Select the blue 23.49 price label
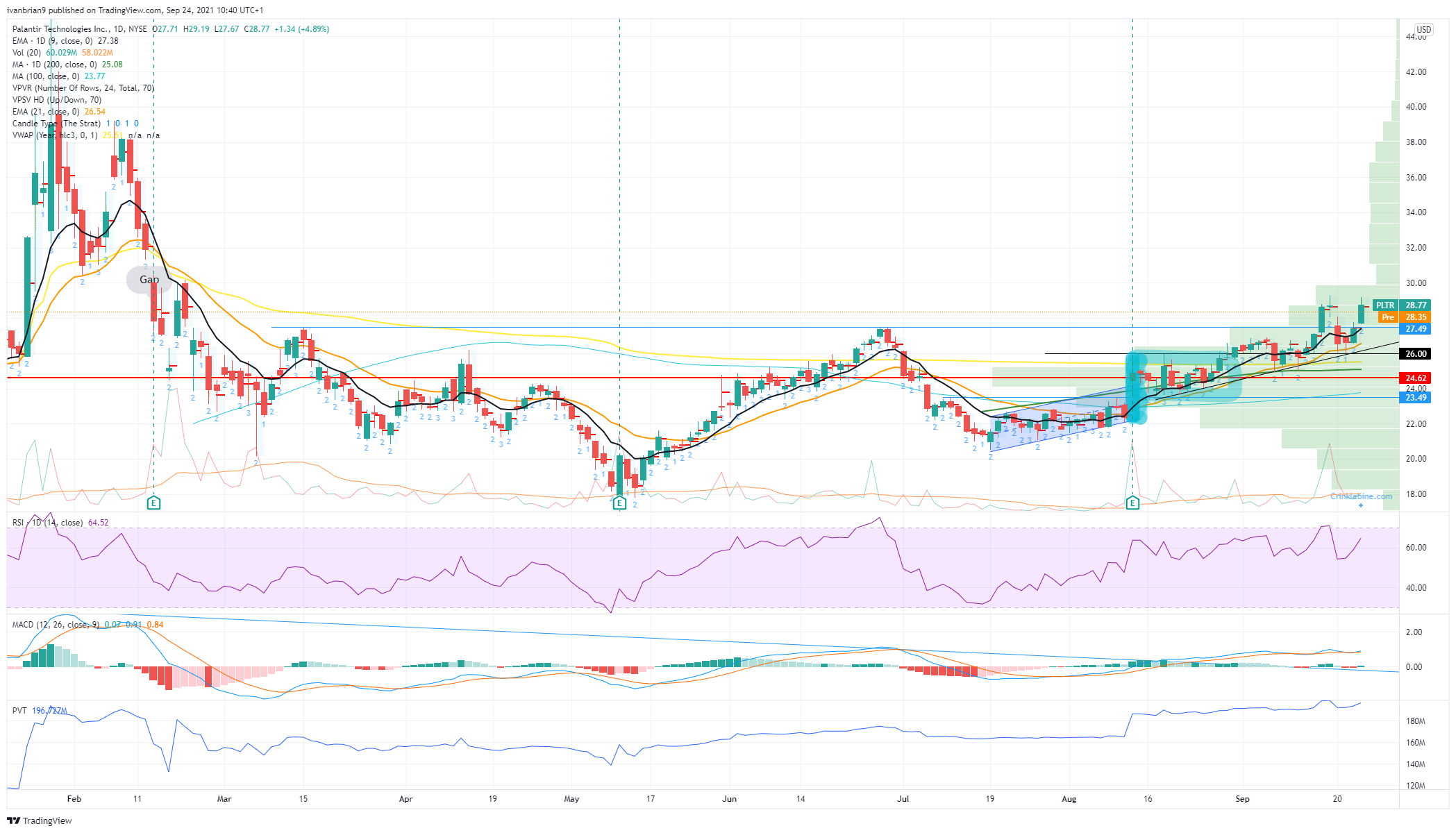This screenshot has width=1456, height=833. click(x=1416, y=398)
